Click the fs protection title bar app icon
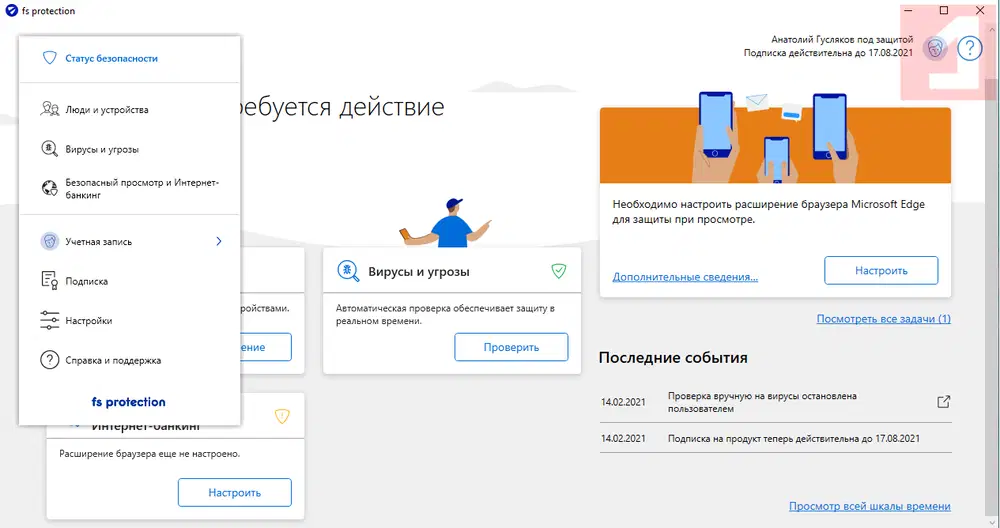1000x528 pixels. click(11, 11)
